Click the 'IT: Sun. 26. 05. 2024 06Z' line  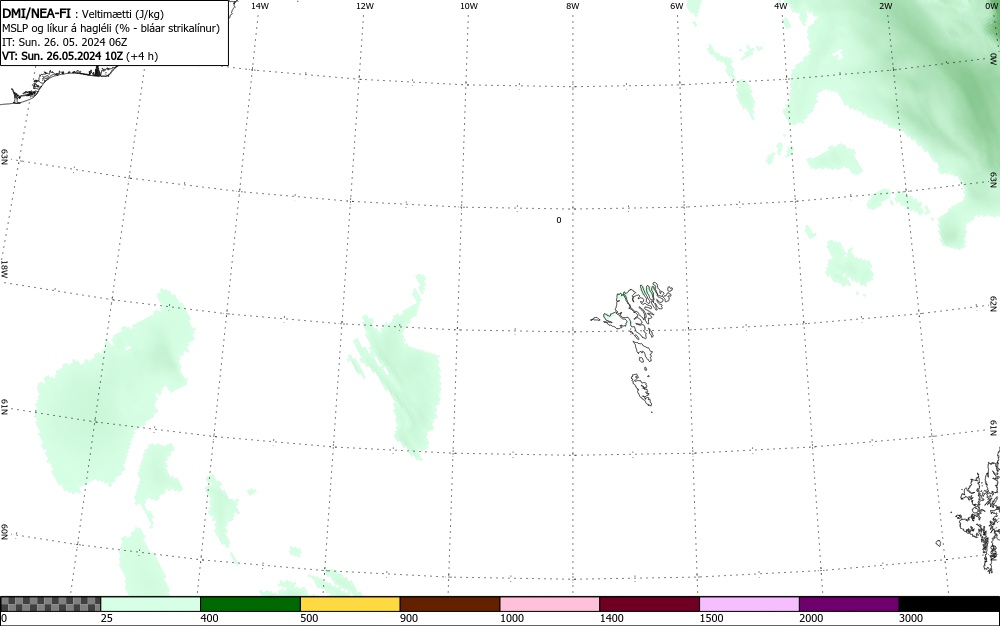tap(64, 42)
